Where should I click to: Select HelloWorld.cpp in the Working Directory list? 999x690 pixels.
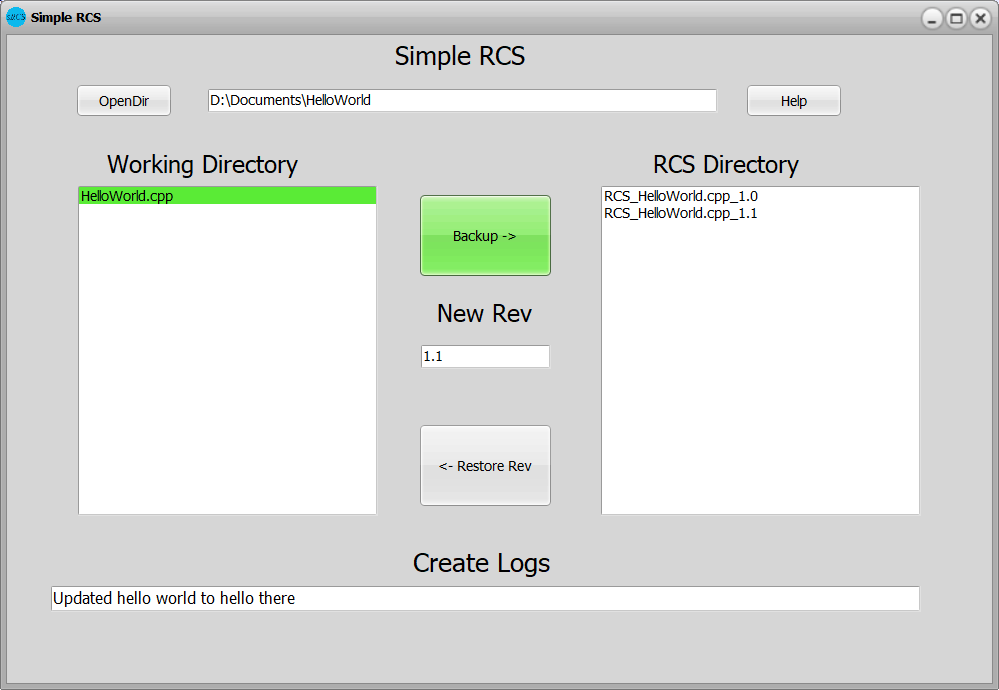click(x=127, y=196)
